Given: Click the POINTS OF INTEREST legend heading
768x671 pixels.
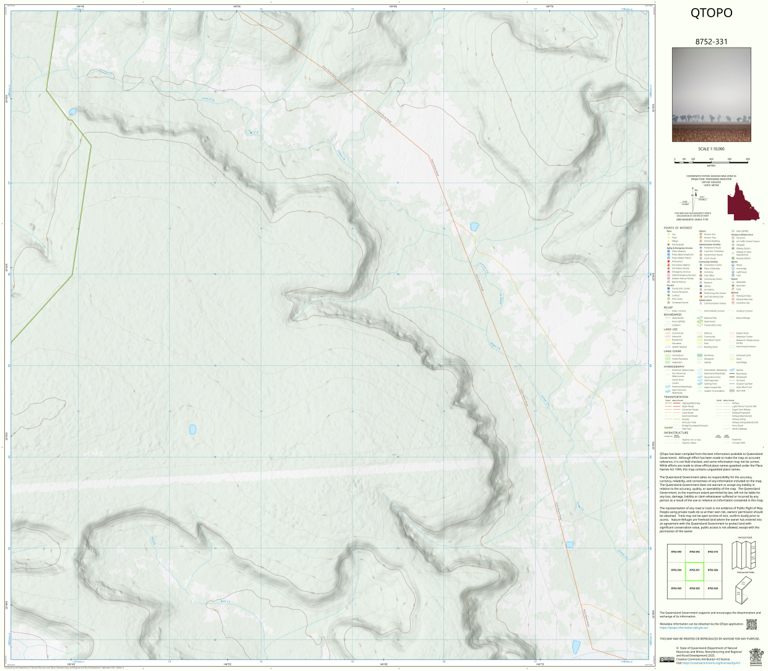Looking at the screenshot, I should tap(678, 228).
